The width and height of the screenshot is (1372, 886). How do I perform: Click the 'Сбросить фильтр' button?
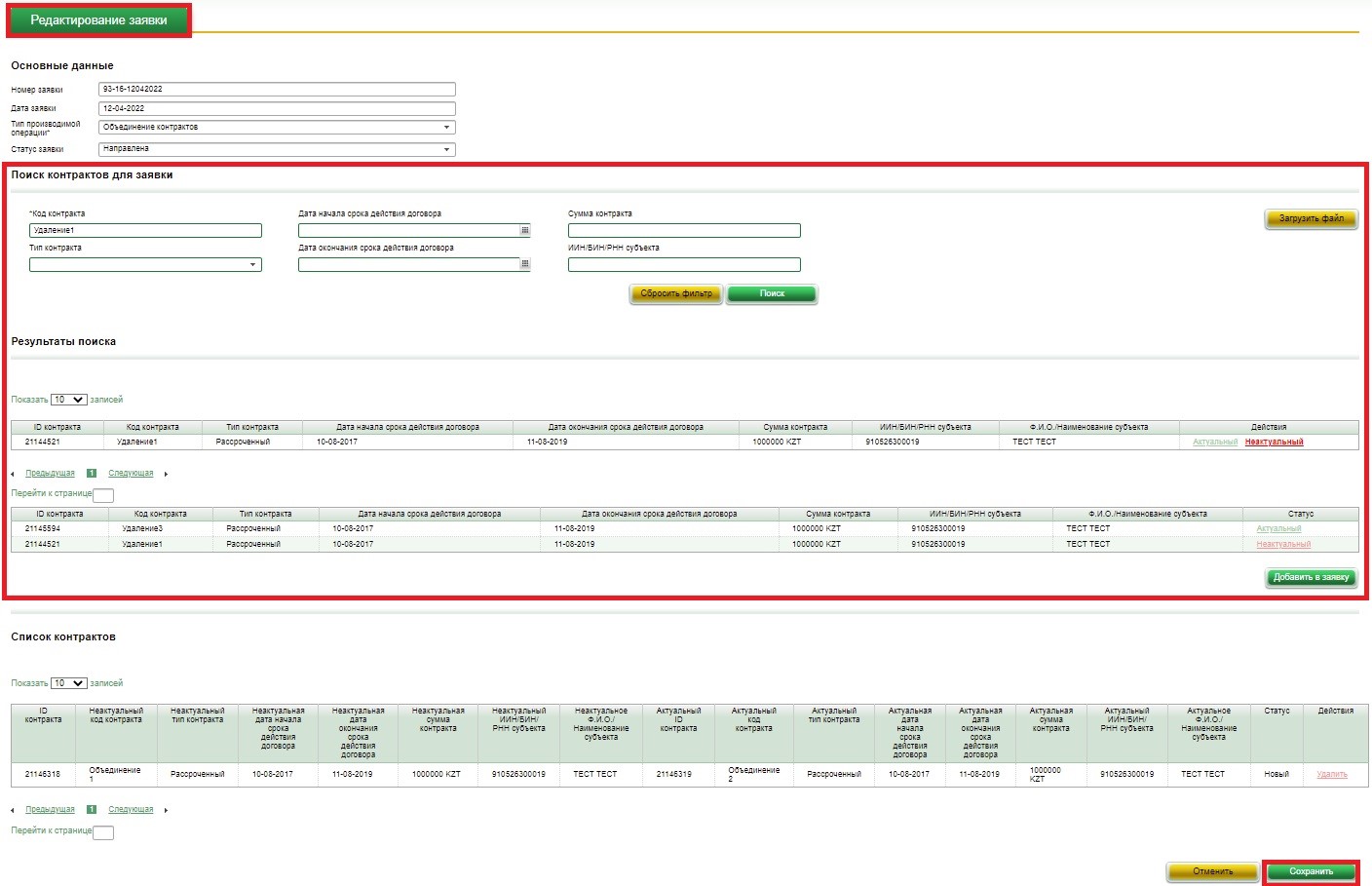pyautogui.click(x=676, y=293)
